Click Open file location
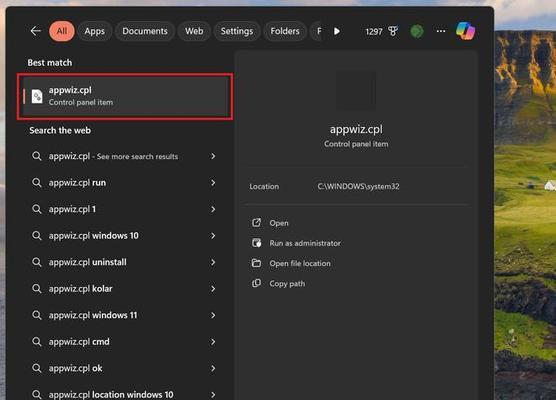 [x=300, y=263]
